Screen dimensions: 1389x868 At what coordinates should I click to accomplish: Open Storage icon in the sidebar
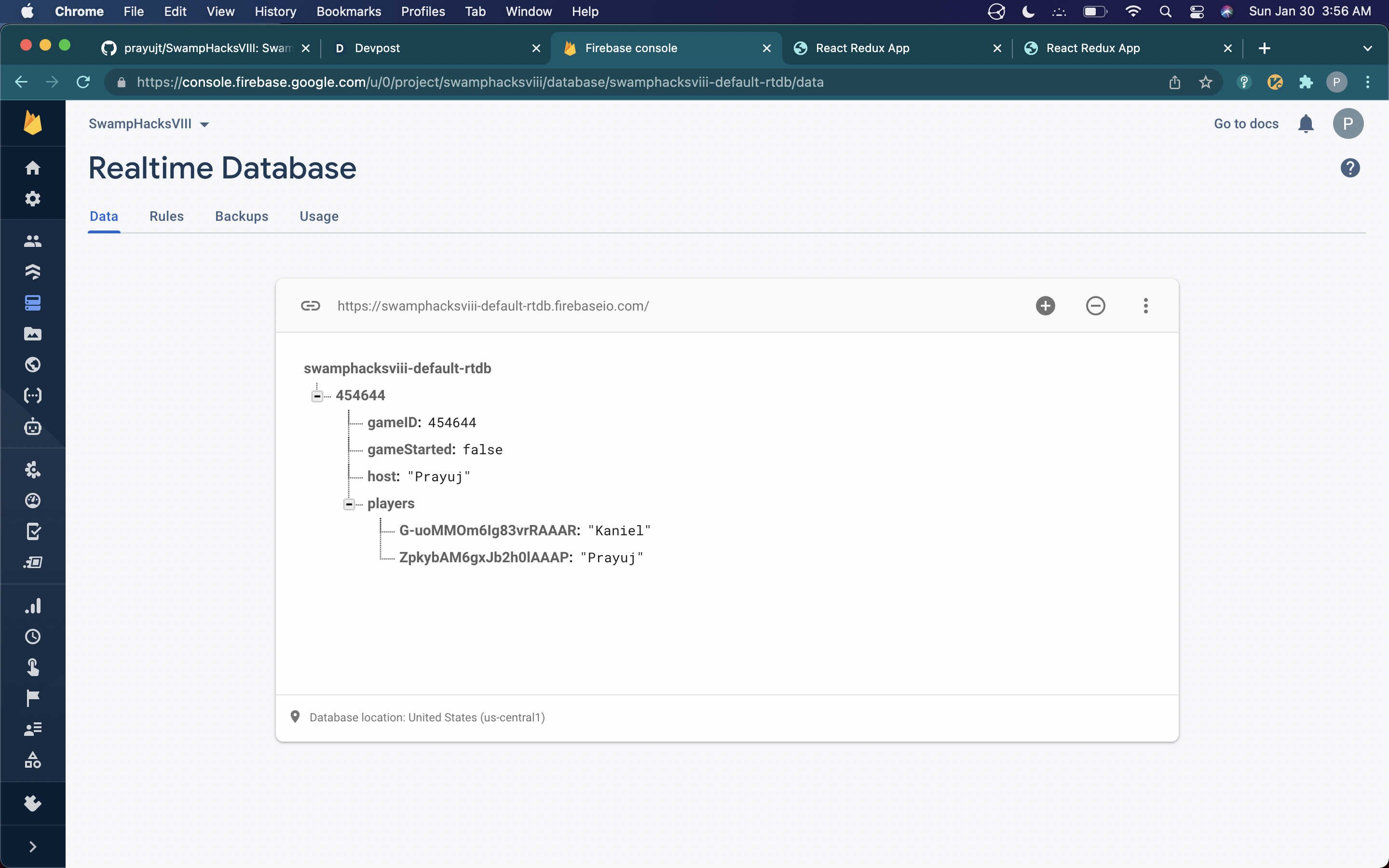[x=33, y=334]
